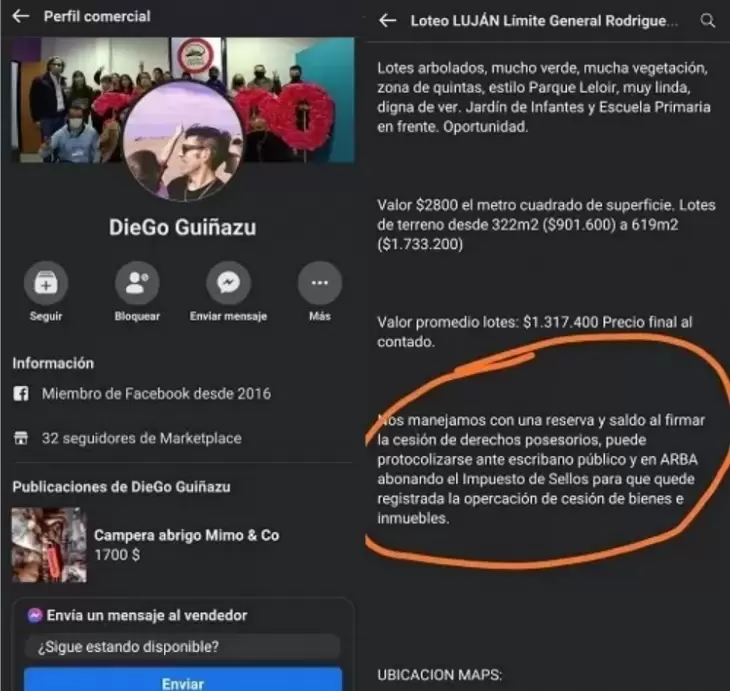Click the Loteo LUJÁN Límite General Rodrigue title

click(x=544, y=21)
